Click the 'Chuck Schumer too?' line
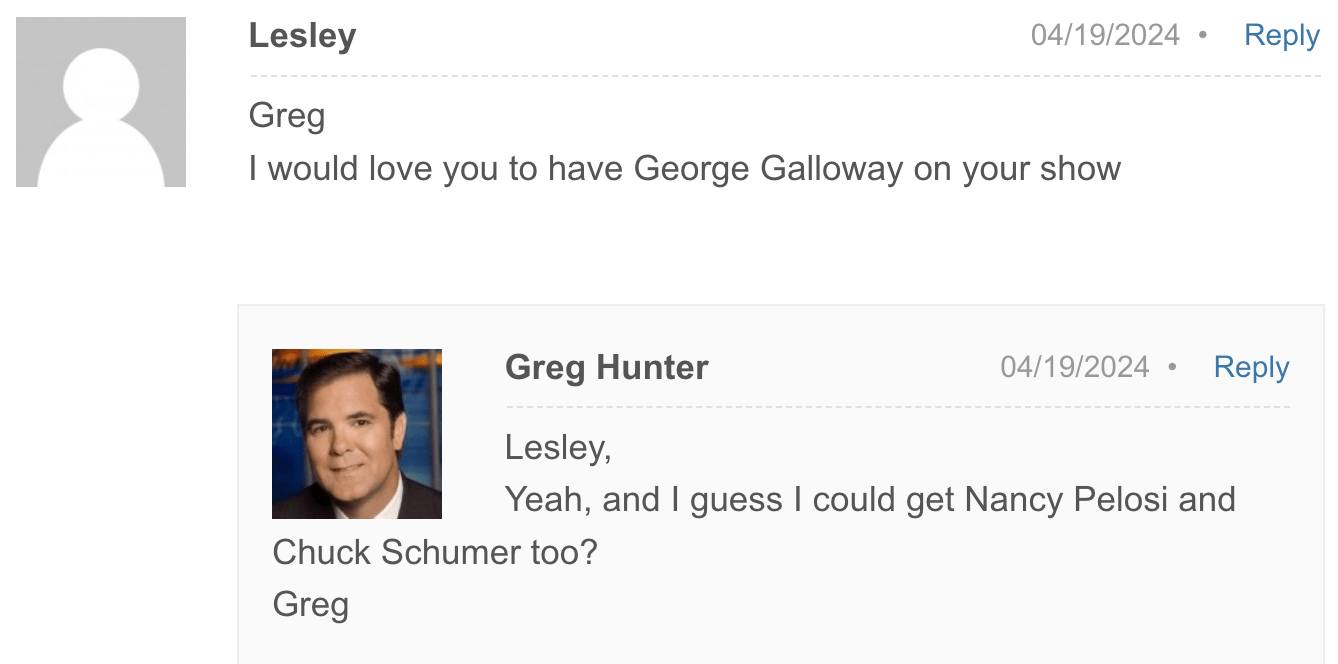The height and width of the screenshot is (664, 1338). [435, 552]
